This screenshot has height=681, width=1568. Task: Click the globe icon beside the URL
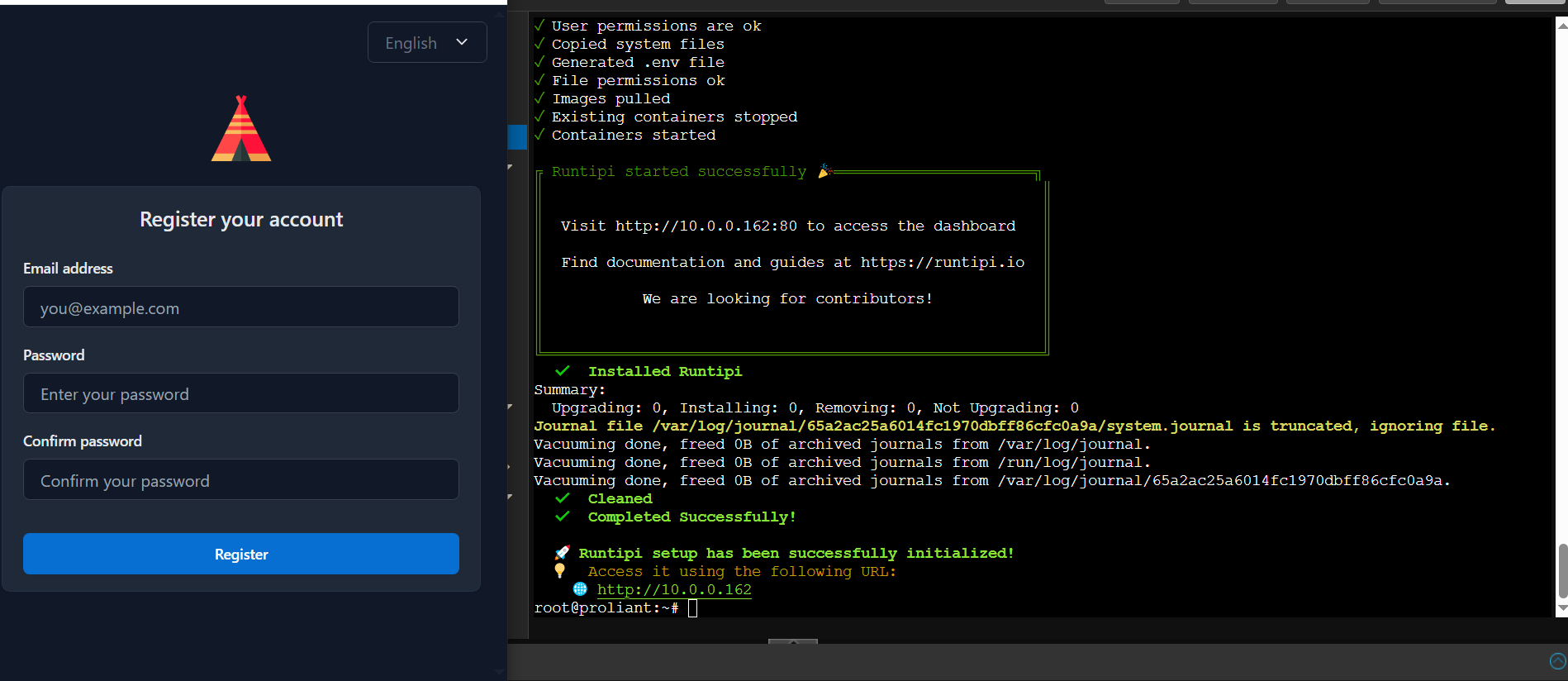point(580,589)
